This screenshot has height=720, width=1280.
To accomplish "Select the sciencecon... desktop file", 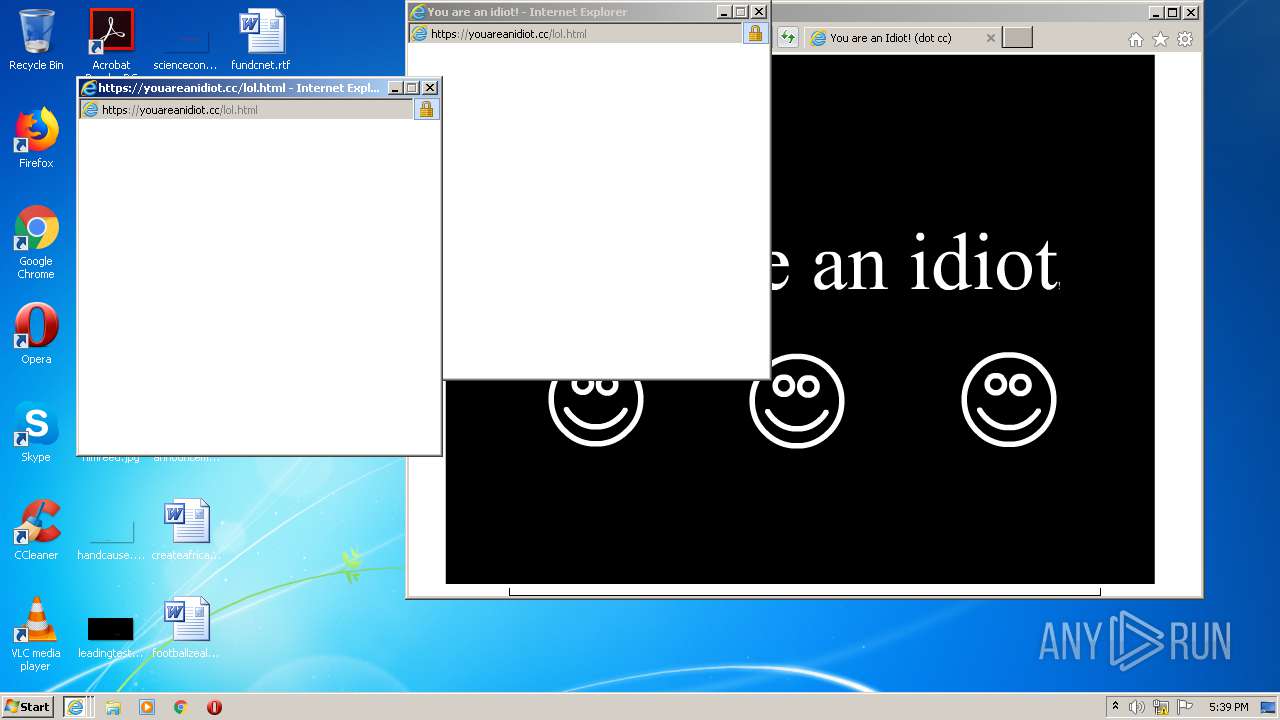I will coord(185,50).
